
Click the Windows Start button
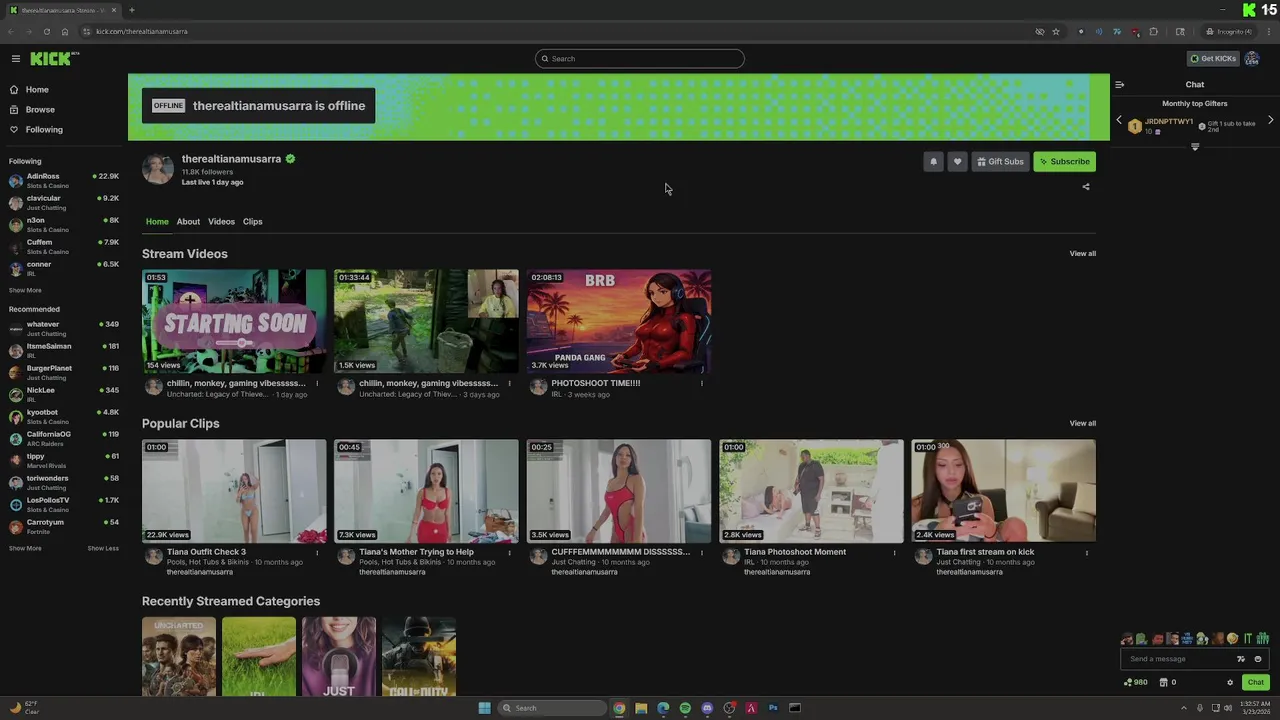click(x=485, y=708)
